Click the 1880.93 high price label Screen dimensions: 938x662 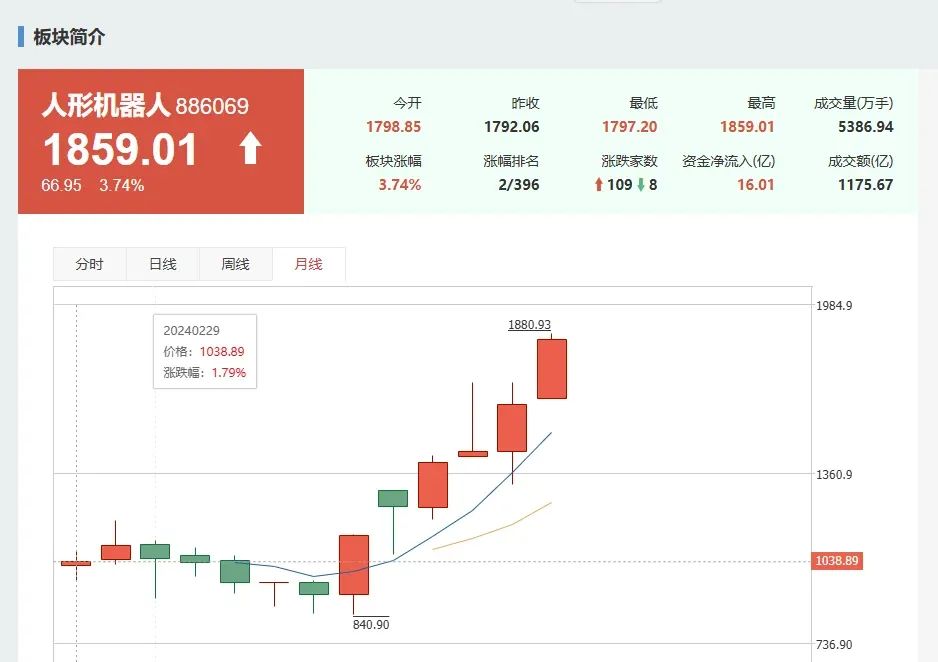pos(529,325)
